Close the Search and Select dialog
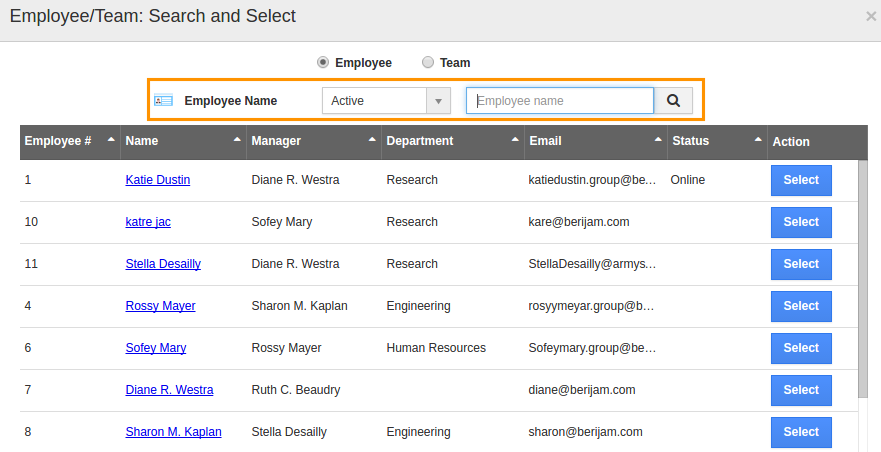881x452 pixels. [870, 17]
